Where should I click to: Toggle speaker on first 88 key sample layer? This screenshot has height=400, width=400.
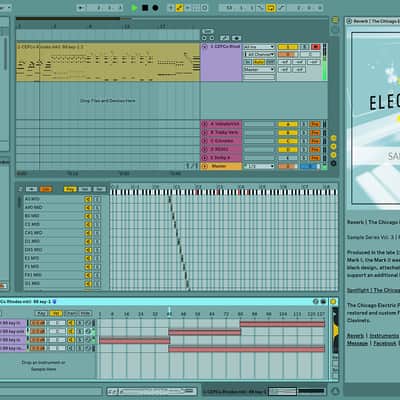coord(71,323)
